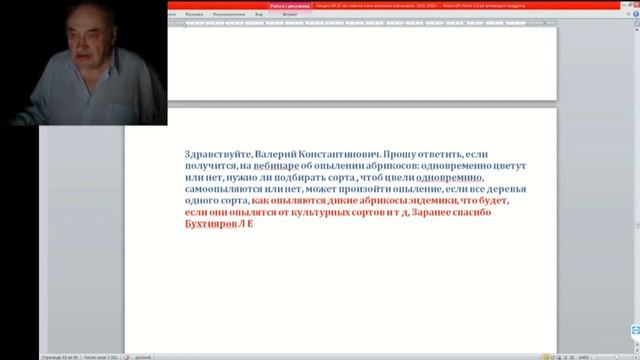
Task: Select the print layout view button
Action: pyautogui.click(x=546, y=357)
